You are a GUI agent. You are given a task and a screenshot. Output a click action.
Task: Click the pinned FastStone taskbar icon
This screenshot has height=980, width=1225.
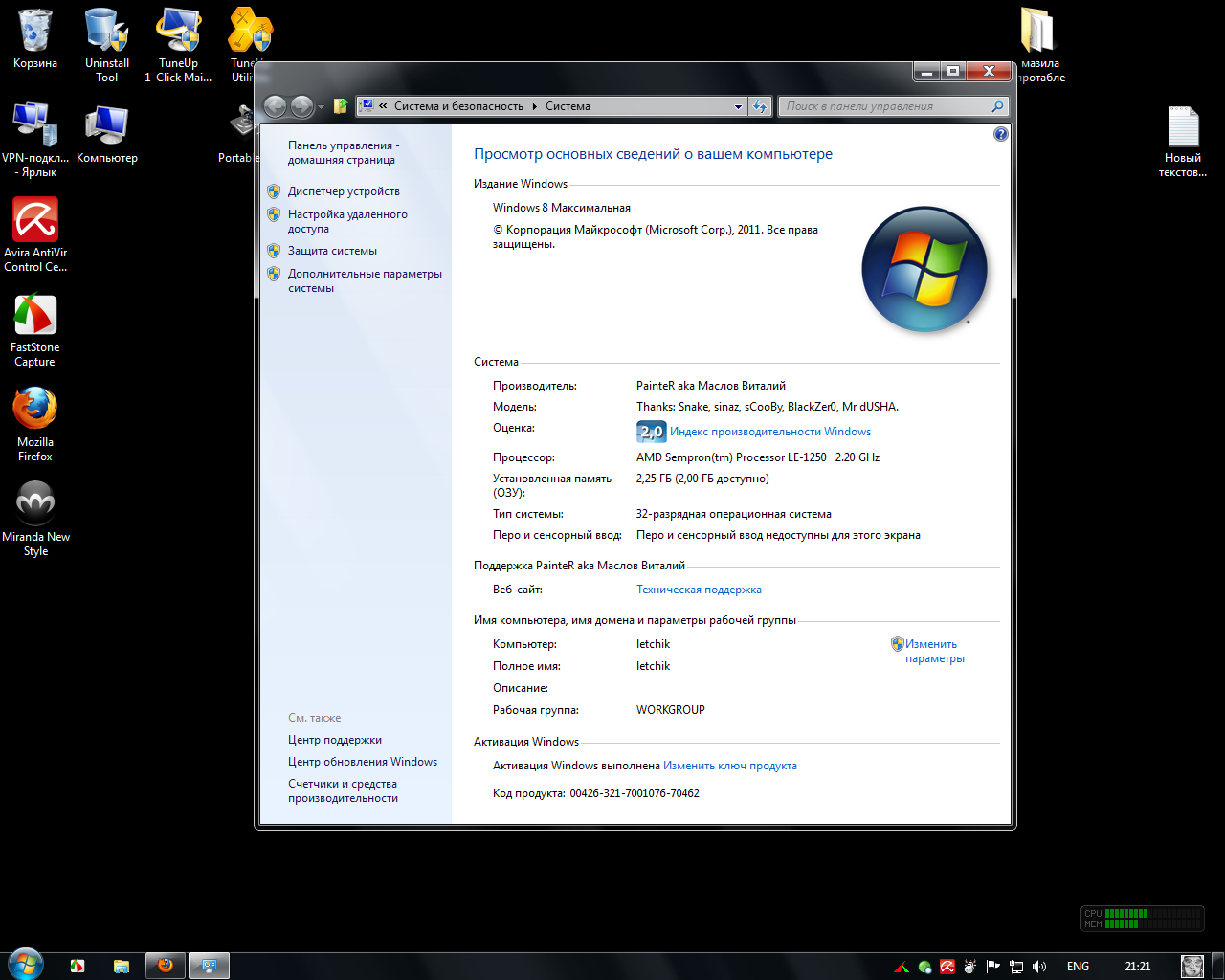tap(78, 967)
